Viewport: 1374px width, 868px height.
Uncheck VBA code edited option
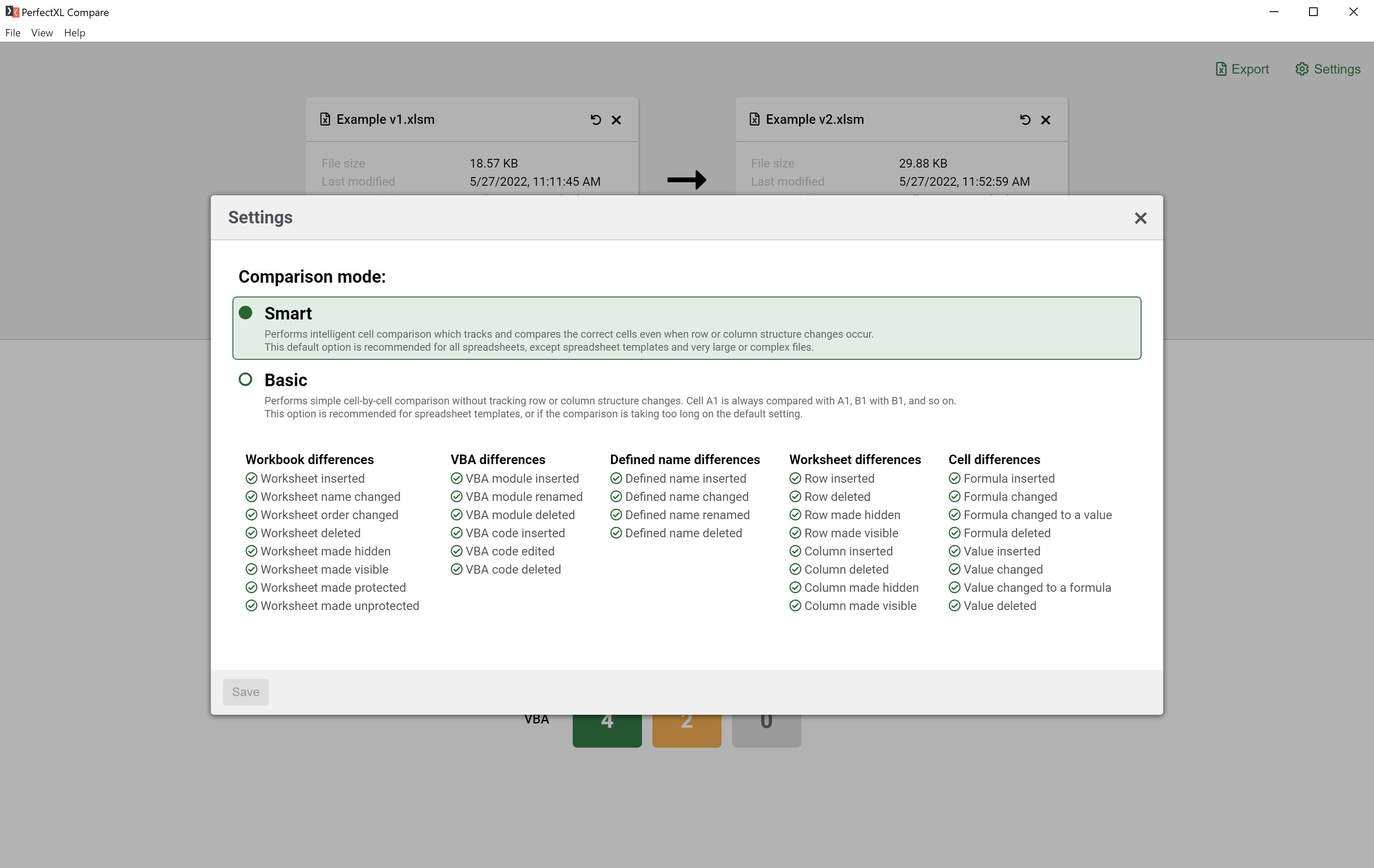[x=456, y=551]
